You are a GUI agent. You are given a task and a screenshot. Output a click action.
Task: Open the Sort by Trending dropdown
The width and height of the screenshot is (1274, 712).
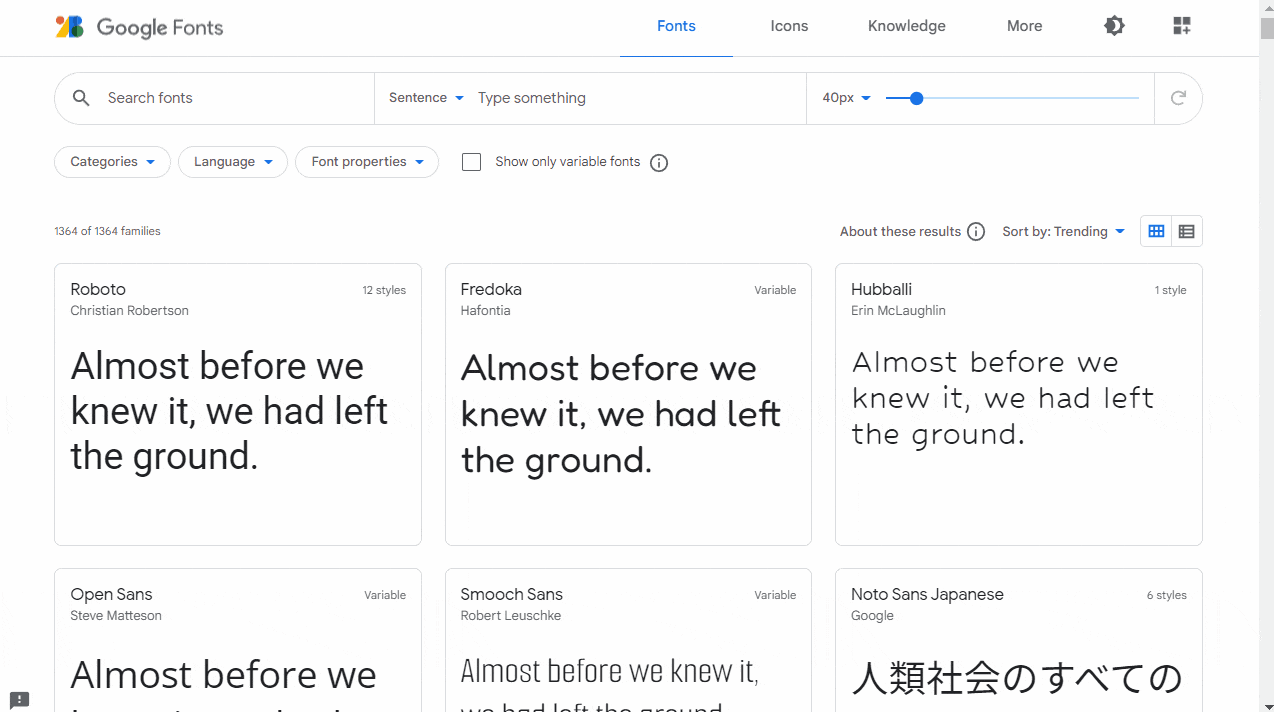(x=1063, y=232)
